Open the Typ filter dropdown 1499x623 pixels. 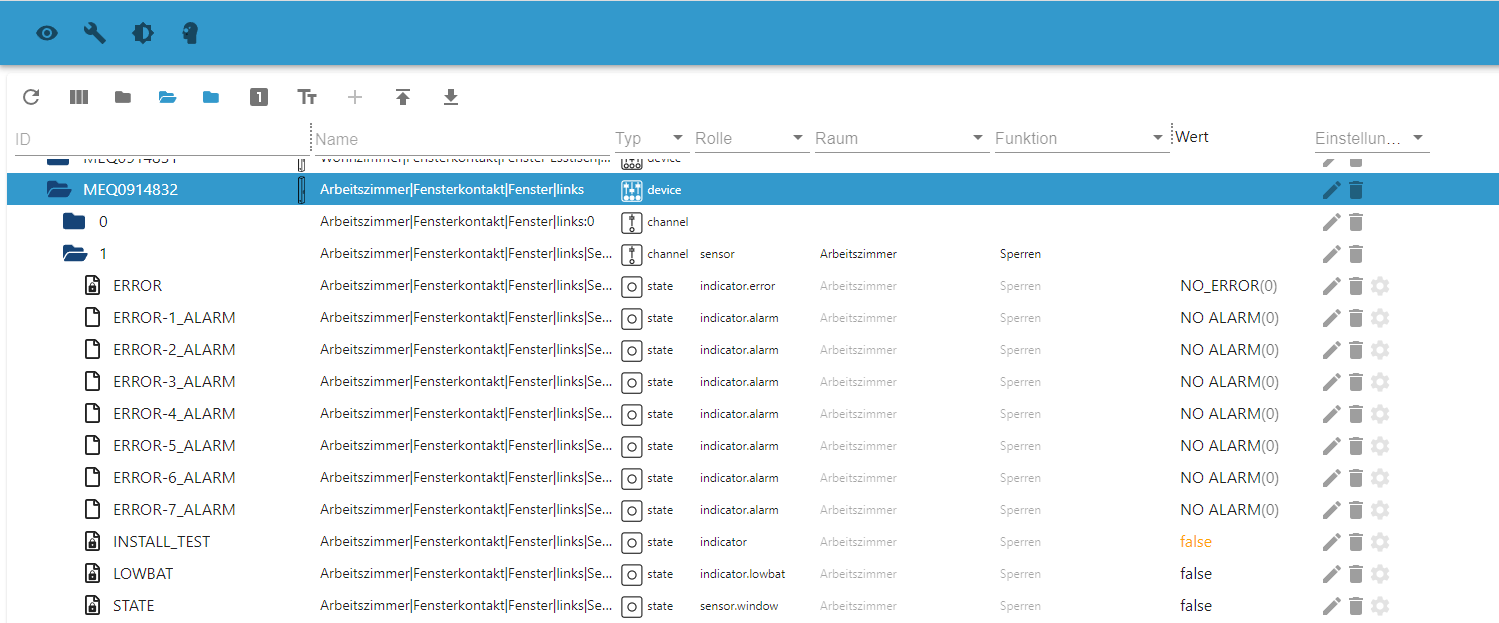pos(650,138)
